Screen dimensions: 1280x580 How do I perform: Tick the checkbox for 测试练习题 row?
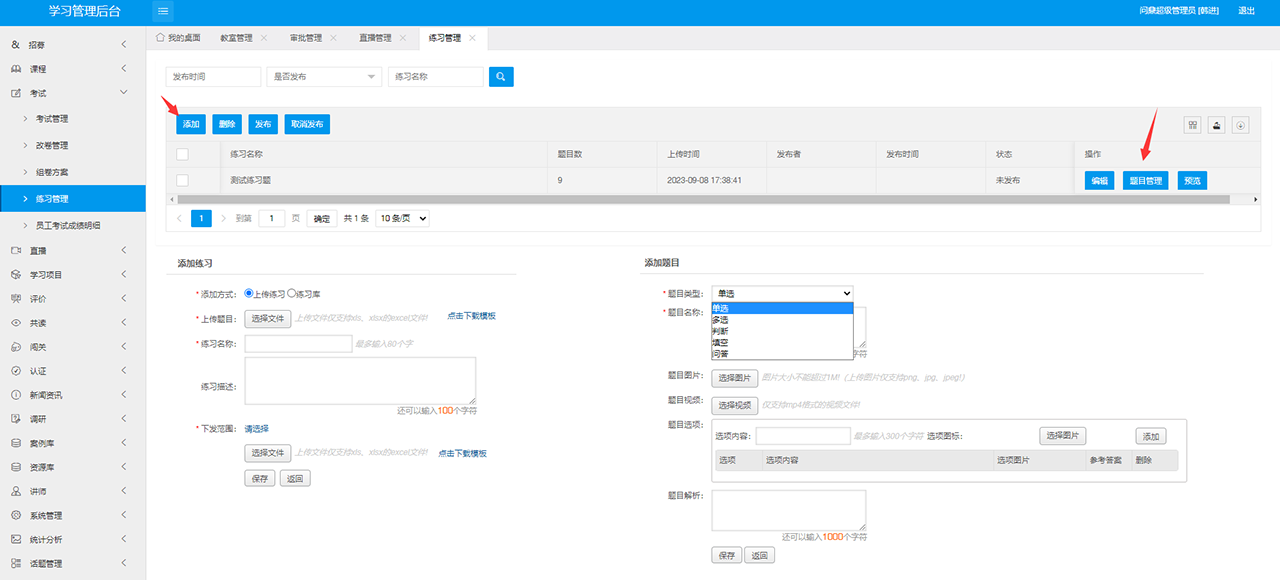(182, 180)
